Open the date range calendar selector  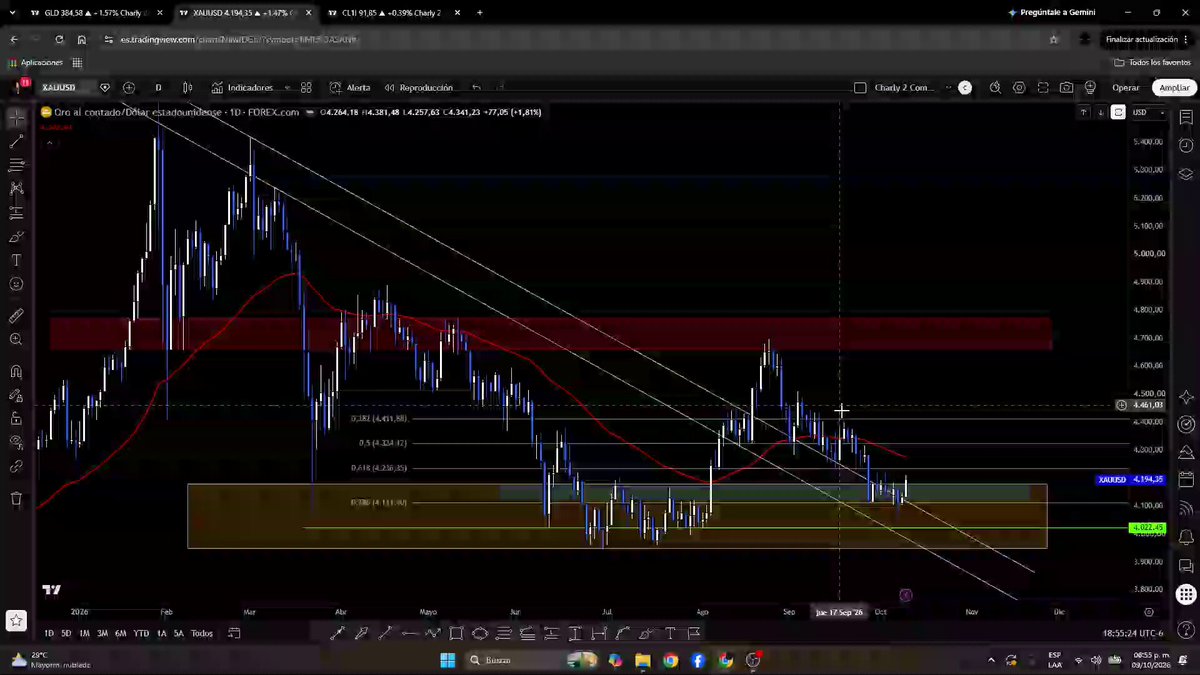[x=234, y=633]
